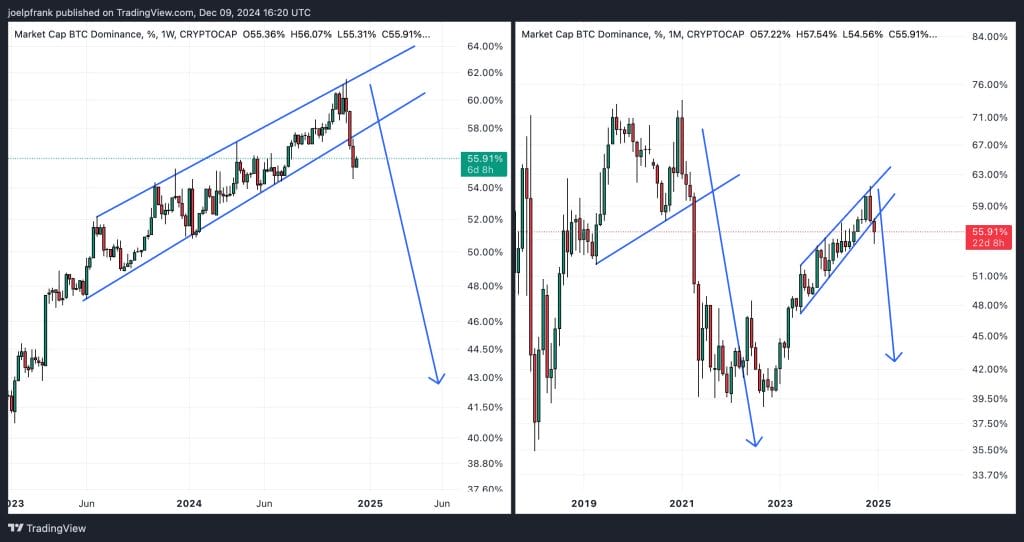Click the 6d 8h countdown on weekly chart

click(x=485, y=171)
